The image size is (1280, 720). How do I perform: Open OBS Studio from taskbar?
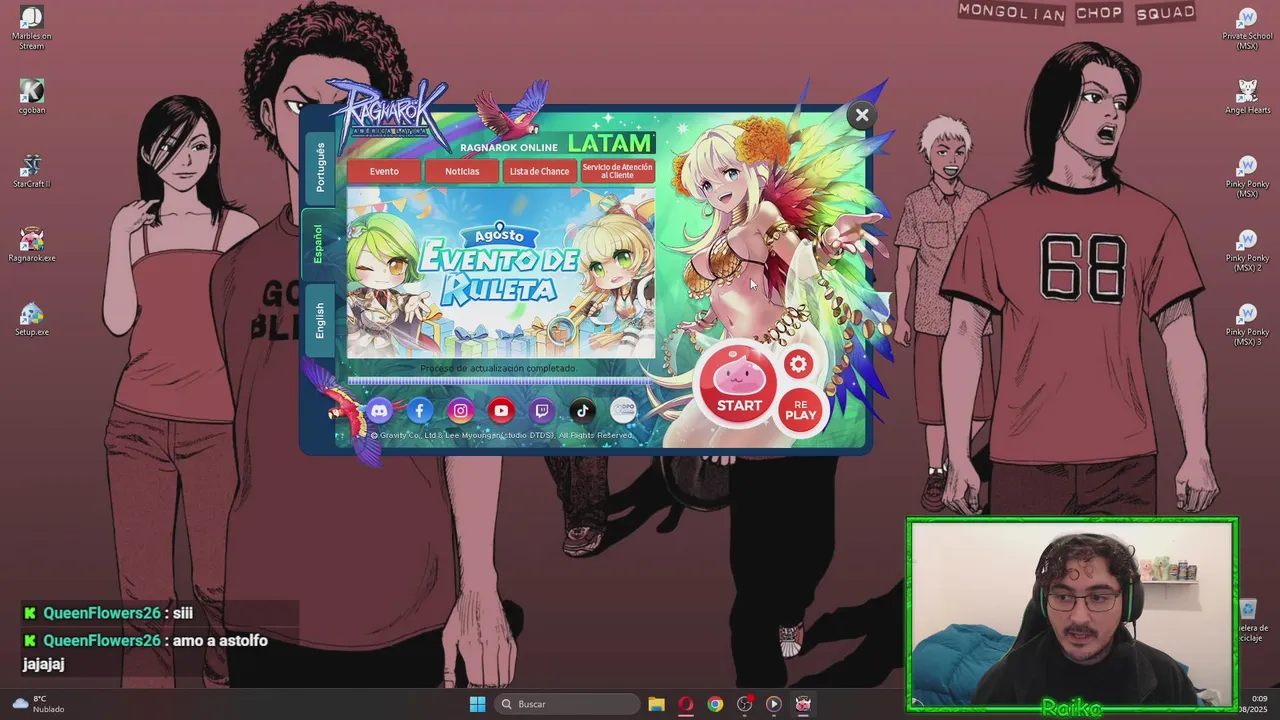(745, 704)
